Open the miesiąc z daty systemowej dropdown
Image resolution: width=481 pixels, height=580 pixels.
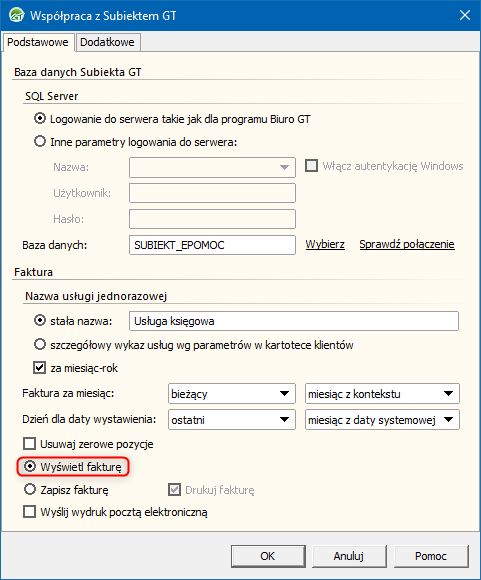(382, 419)
